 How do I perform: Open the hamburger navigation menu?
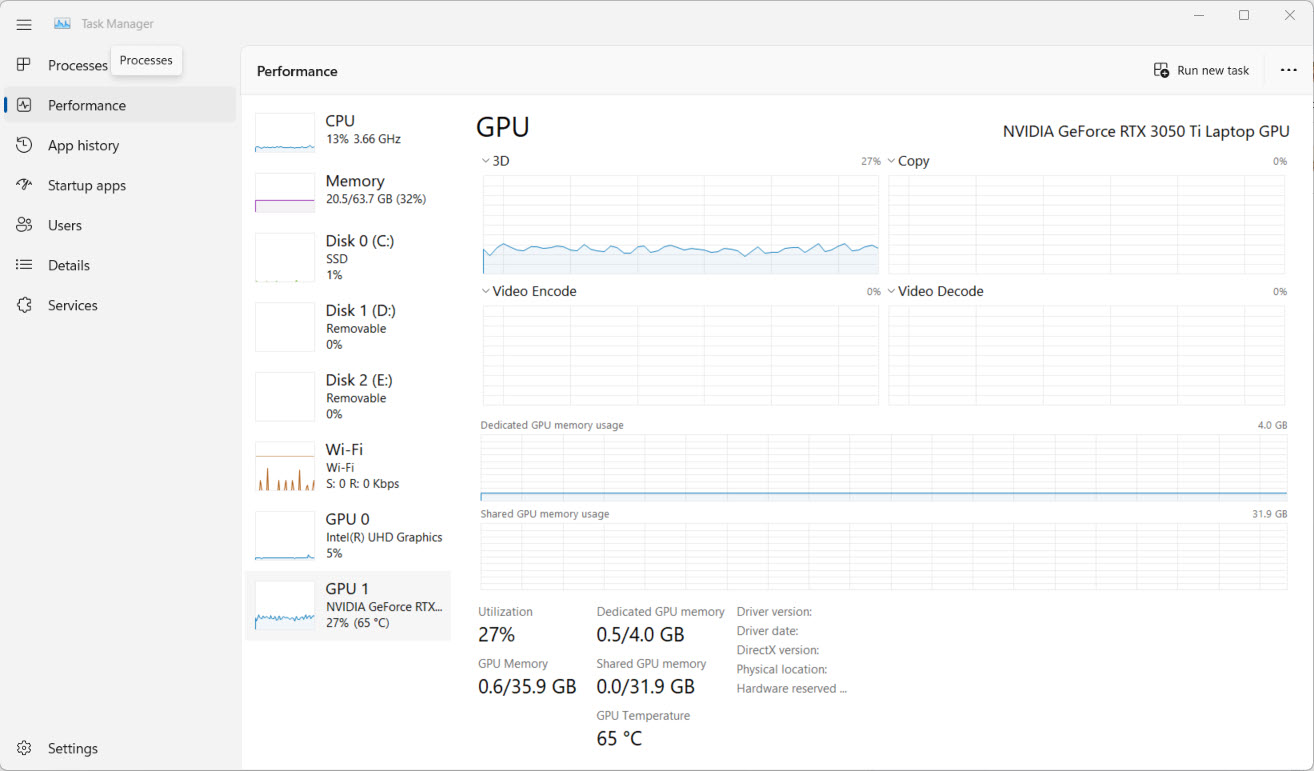pyautogui.click(x=24, y=25)
